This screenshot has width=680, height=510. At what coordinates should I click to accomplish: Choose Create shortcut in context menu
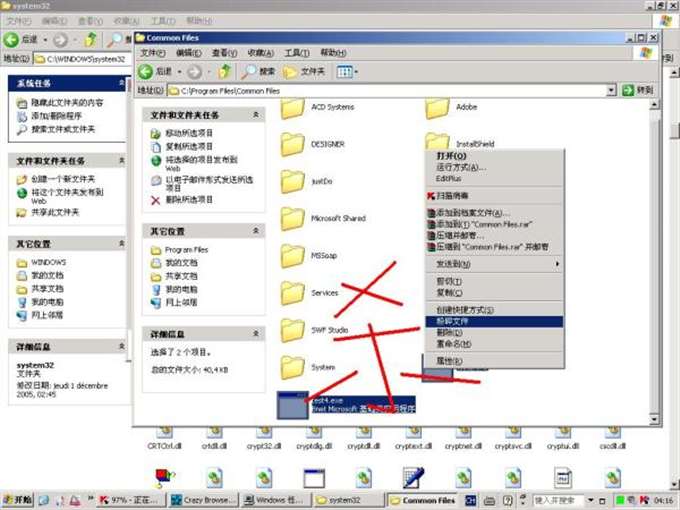pos(494,310)
